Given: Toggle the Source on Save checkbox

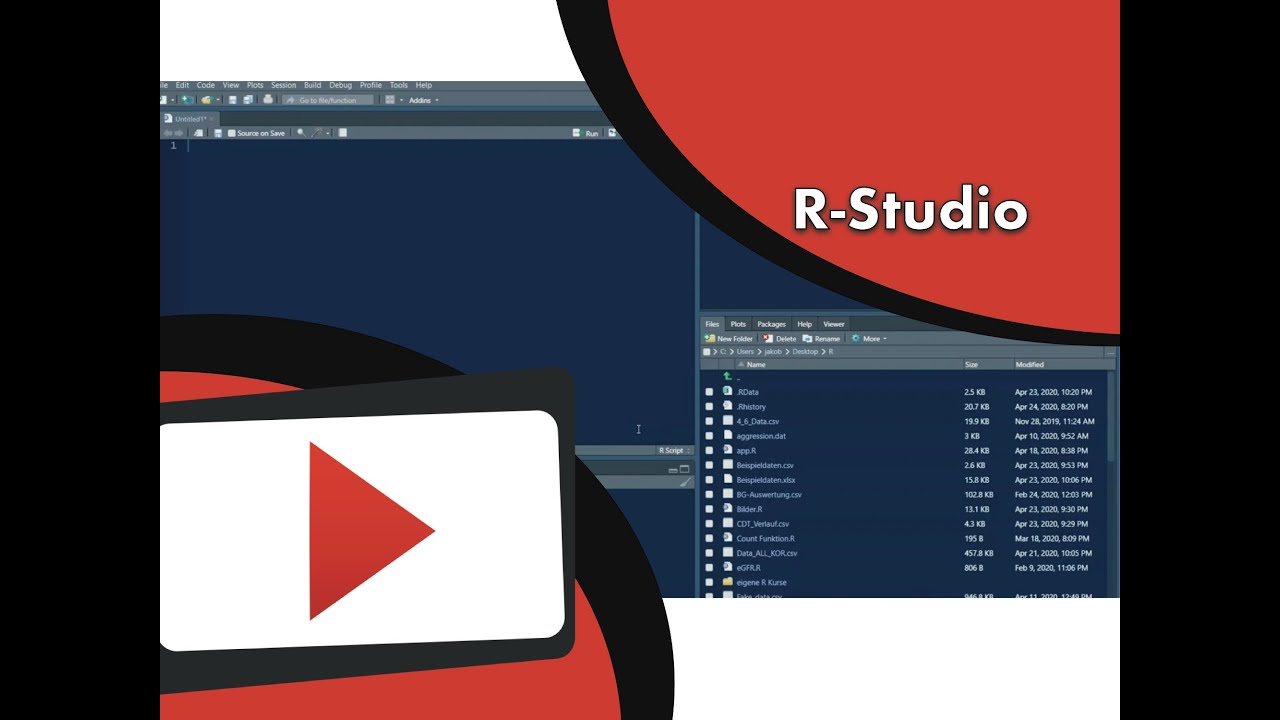Looking at the screenshot, I should (x=232, y=133).
